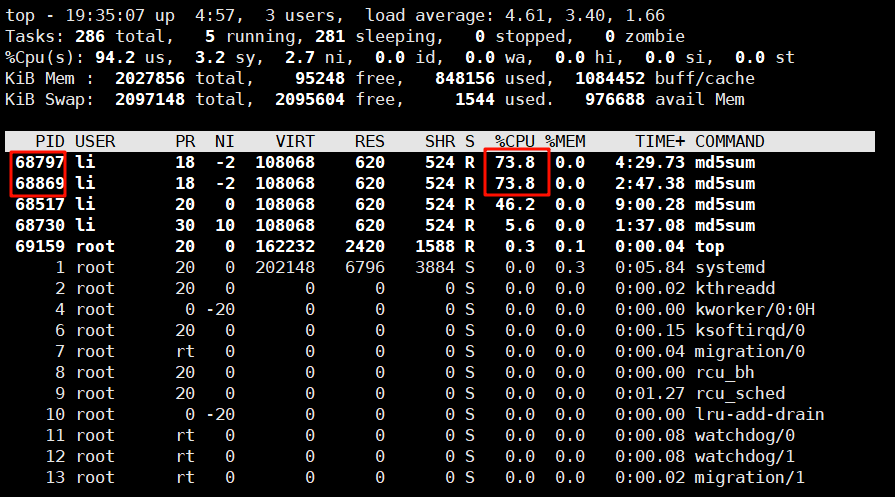Click the kthreadd command name
The width and height of the screenshot is (895, 497).
(x=735, y=289)
